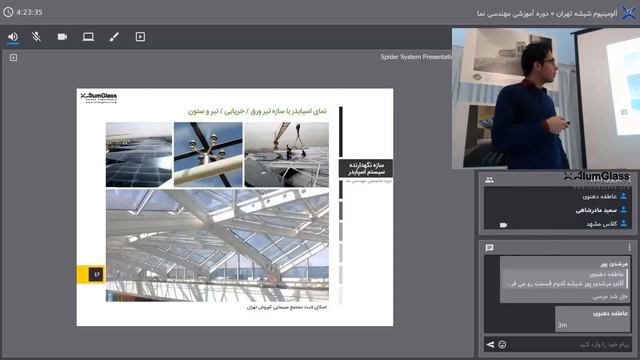Click the clock icon next to the timer
This screenshot has width=640, height=360.
click(8, 12)
